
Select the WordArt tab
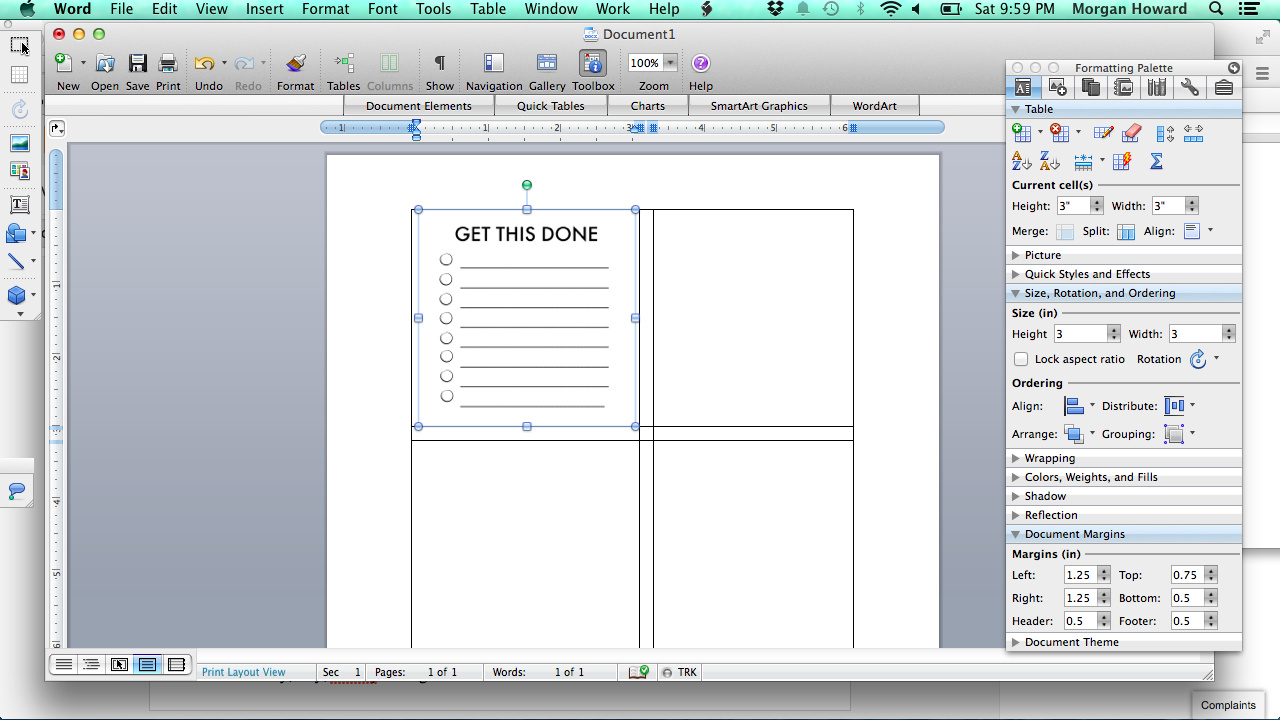pos(875,106)
